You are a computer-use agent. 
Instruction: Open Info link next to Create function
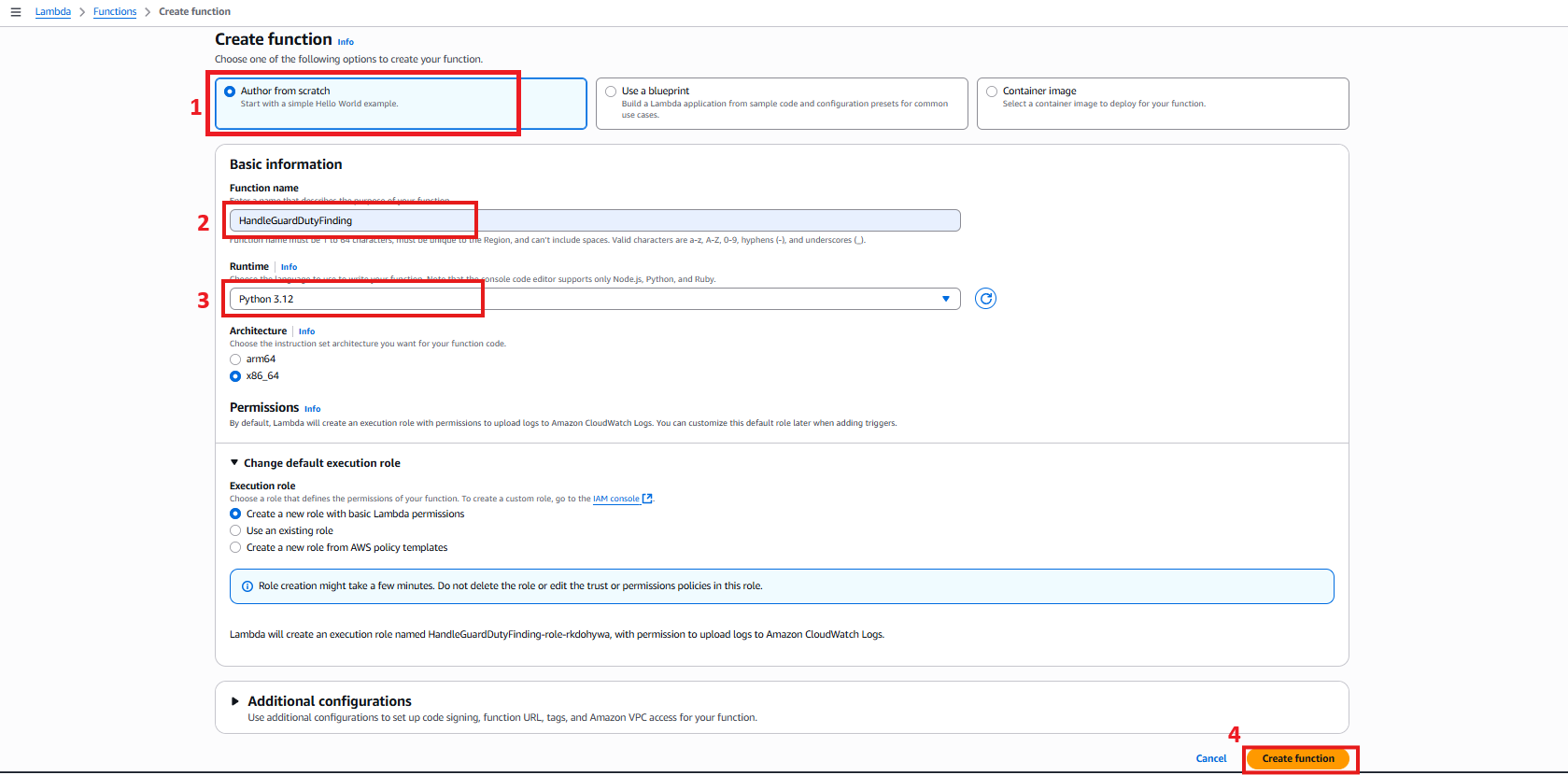click(x=346, y=42)
